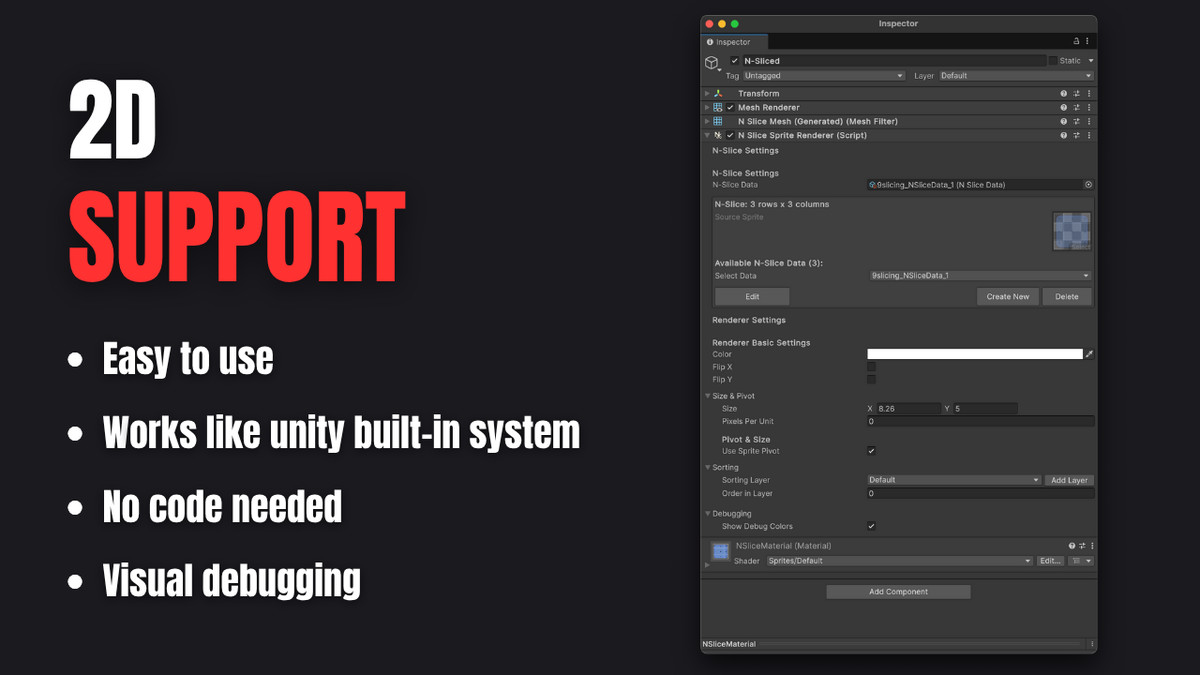Enable the Flip Y checkbox
The width and height of the screenshot is (1200, 675).
871,379
